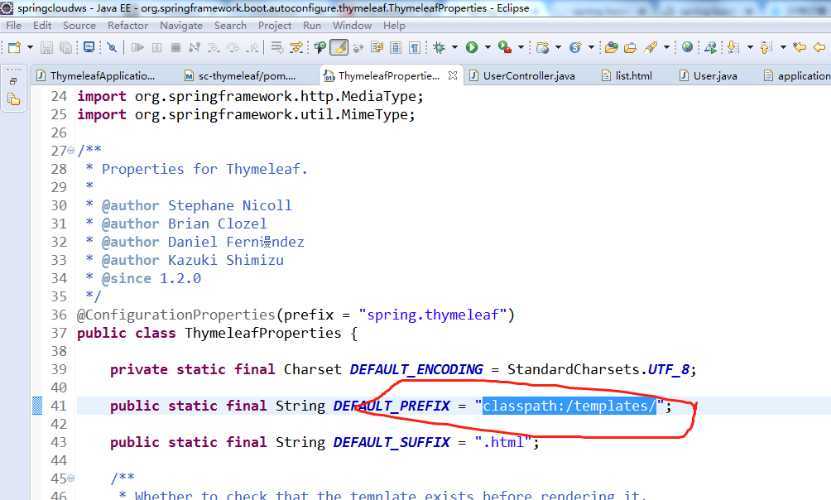This screenshot has height=500, width=831.
Task: Switch to the UserController.java tab
Action: 523,76
